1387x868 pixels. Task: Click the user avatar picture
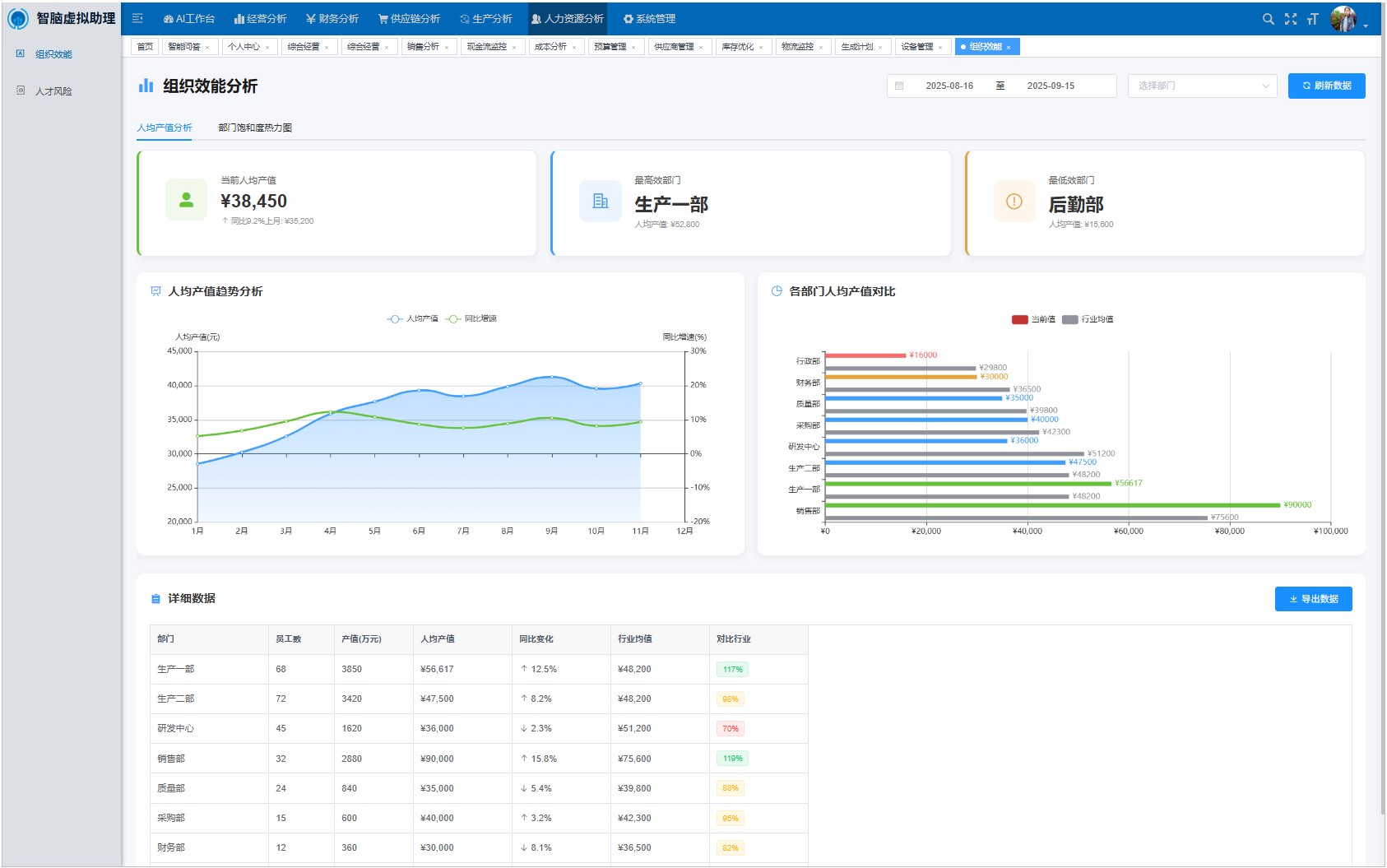1343,19
